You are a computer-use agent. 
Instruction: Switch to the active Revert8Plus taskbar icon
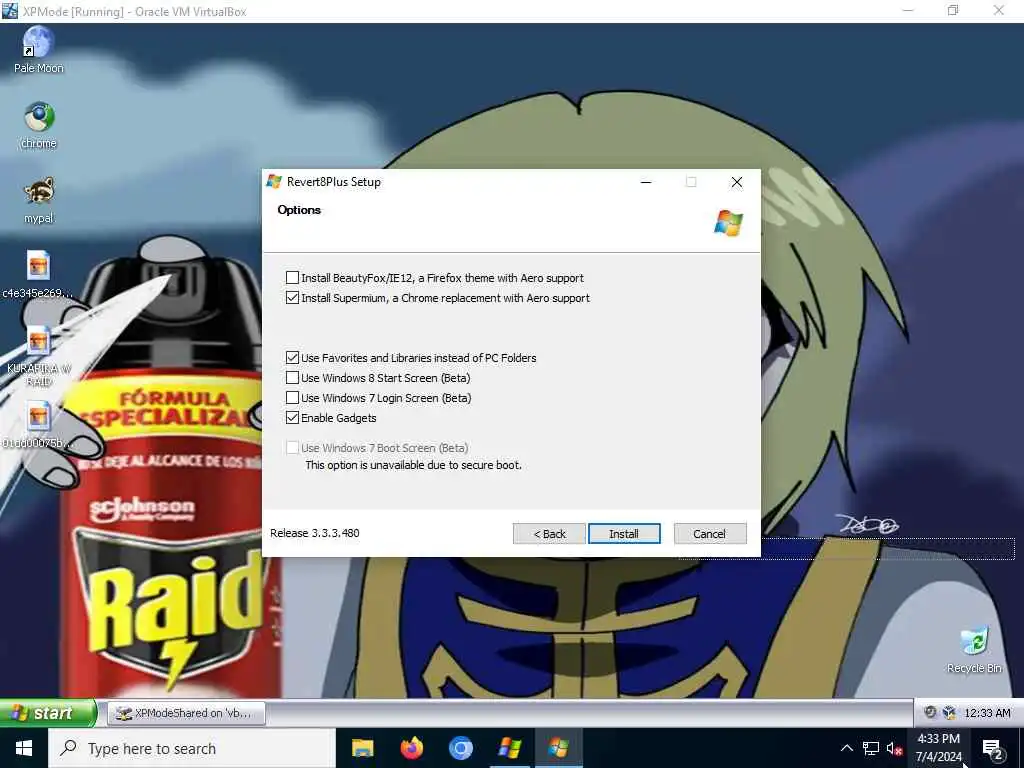558,748
